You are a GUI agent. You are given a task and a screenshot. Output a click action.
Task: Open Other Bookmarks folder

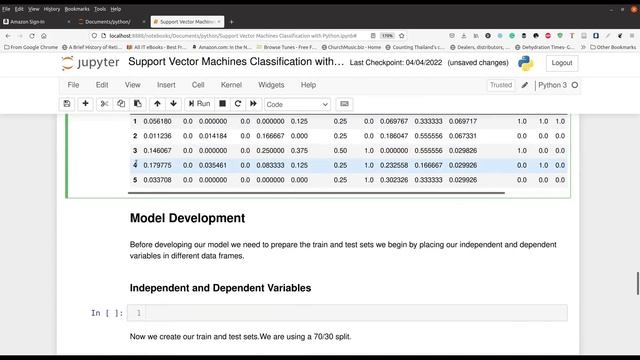[x=613, y=47]
